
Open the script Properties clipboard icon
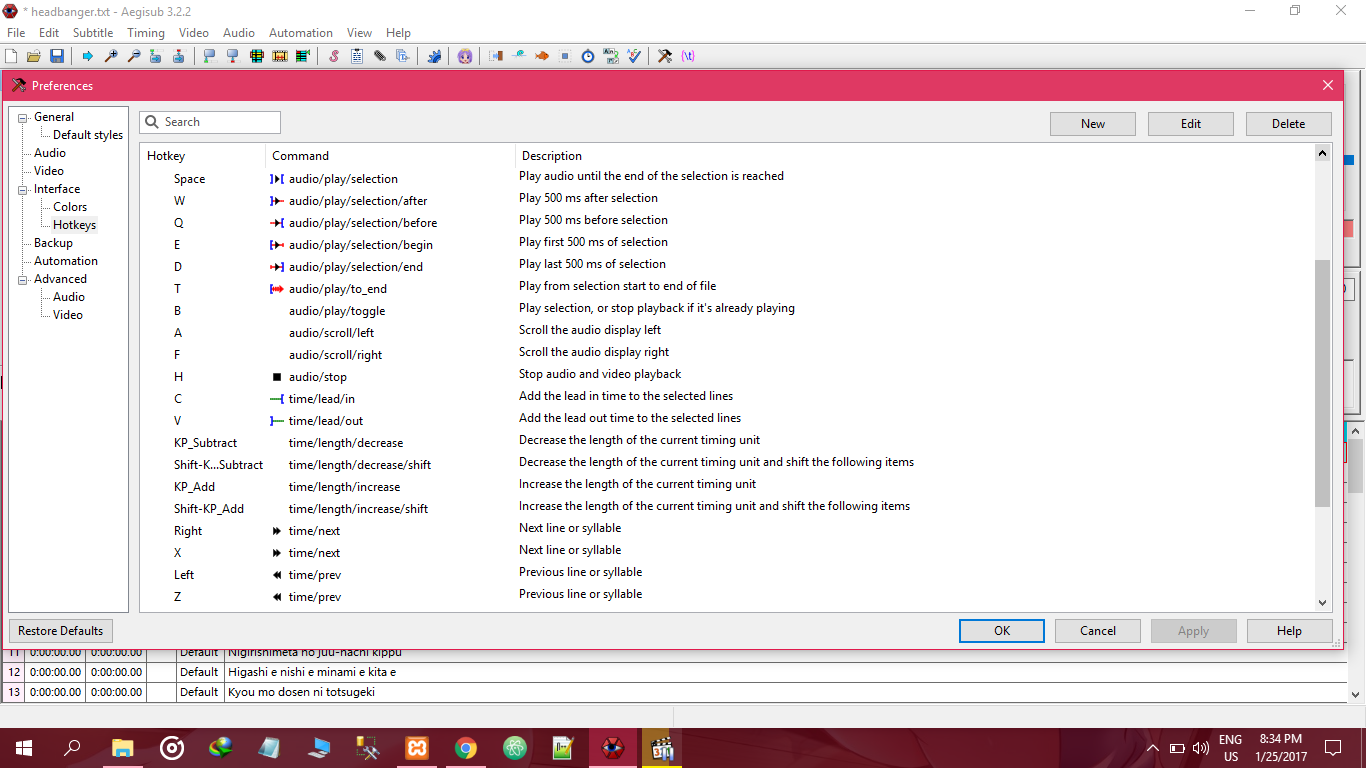point(357,56)
